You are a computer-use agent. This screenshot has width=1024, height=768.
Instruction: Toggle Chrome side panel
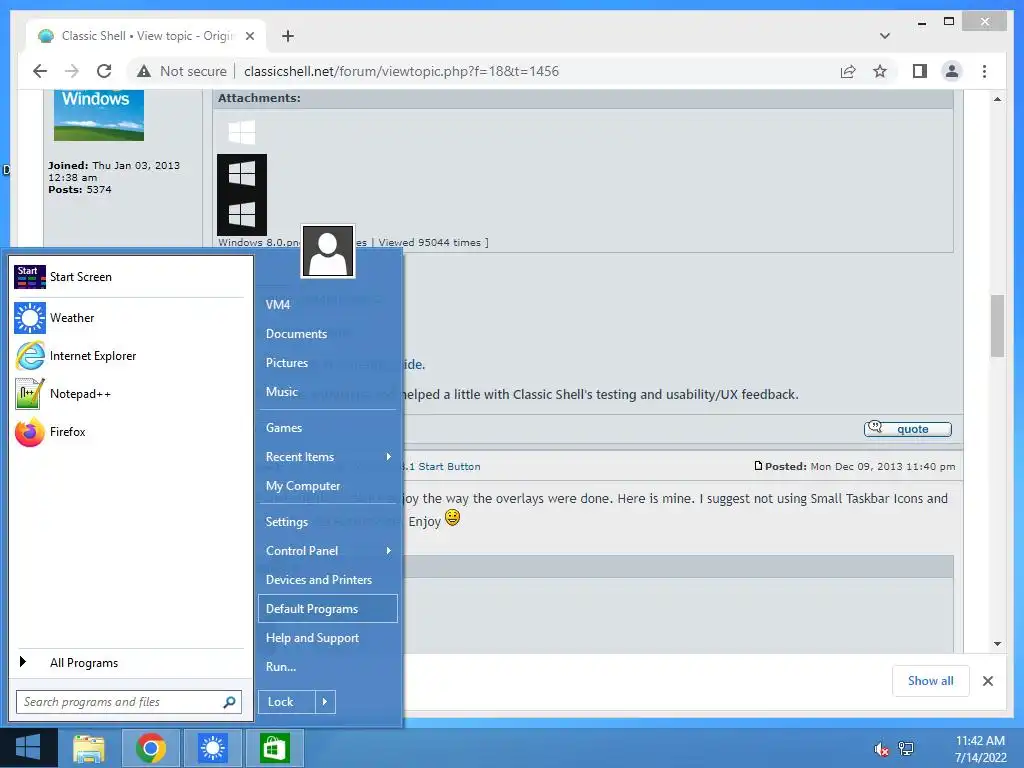(x=920, y=71)
